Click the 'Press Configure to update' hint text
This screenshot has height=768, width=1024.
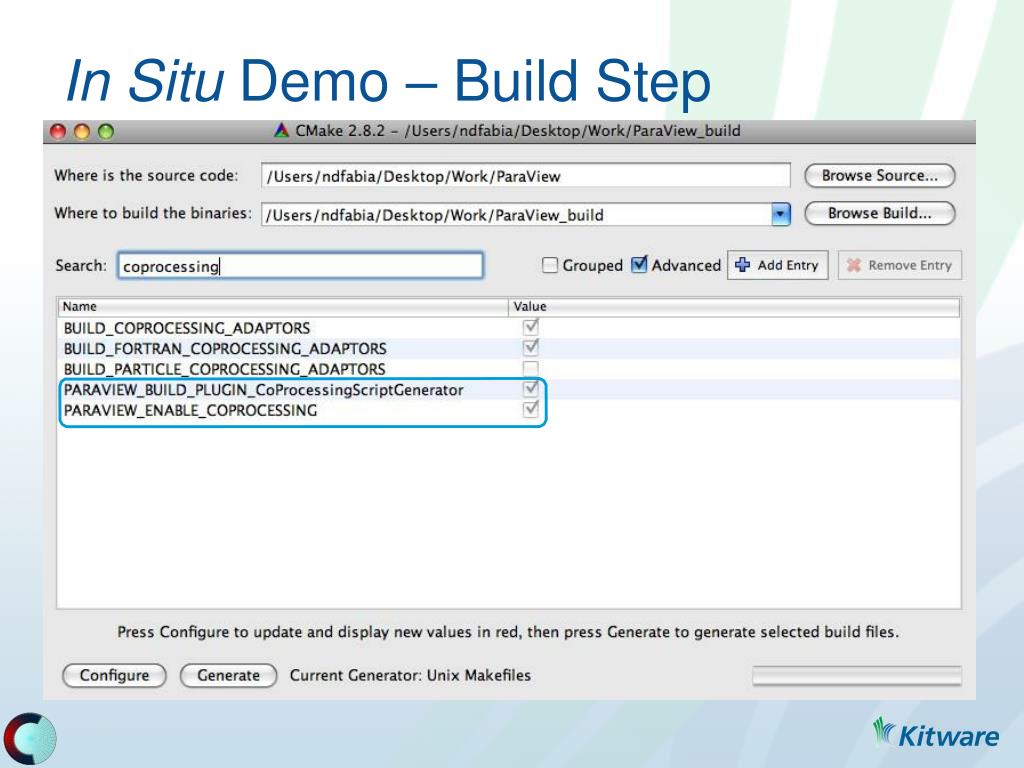[x=508, y=632]
